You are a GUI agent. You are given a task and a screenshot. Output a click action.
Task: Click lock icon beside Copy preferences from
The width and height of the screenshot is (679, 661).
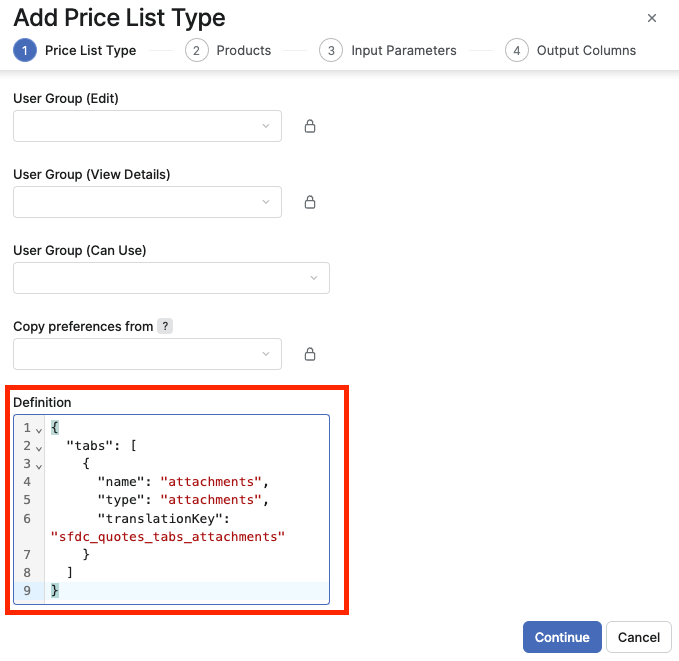click(310, 354)
